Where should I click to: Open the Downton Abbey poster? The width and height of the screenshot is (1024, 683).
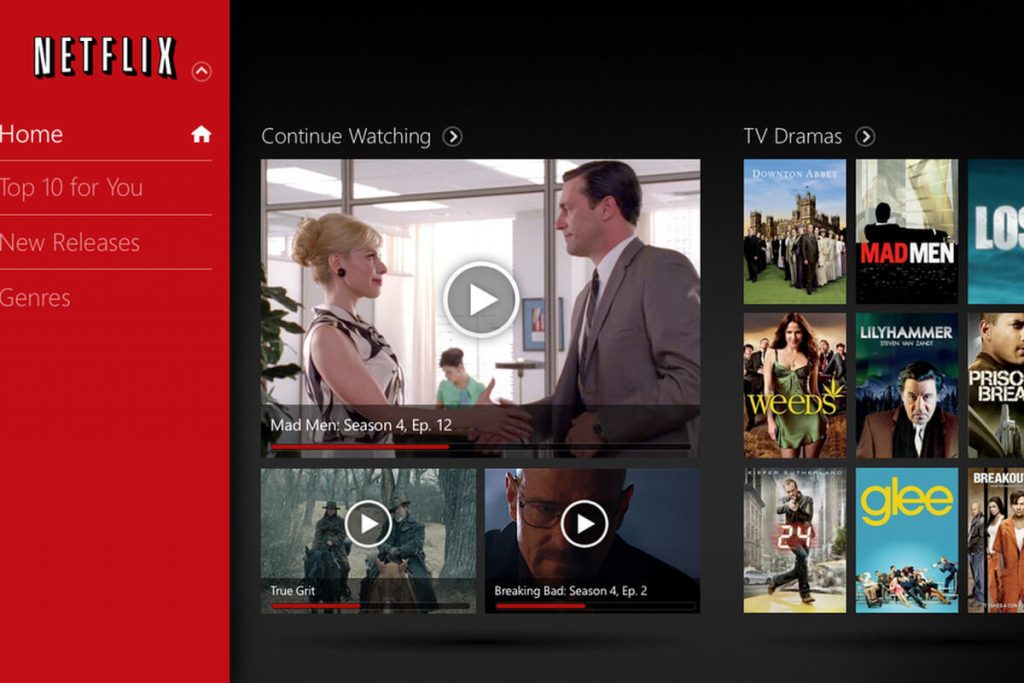[795, 232]
